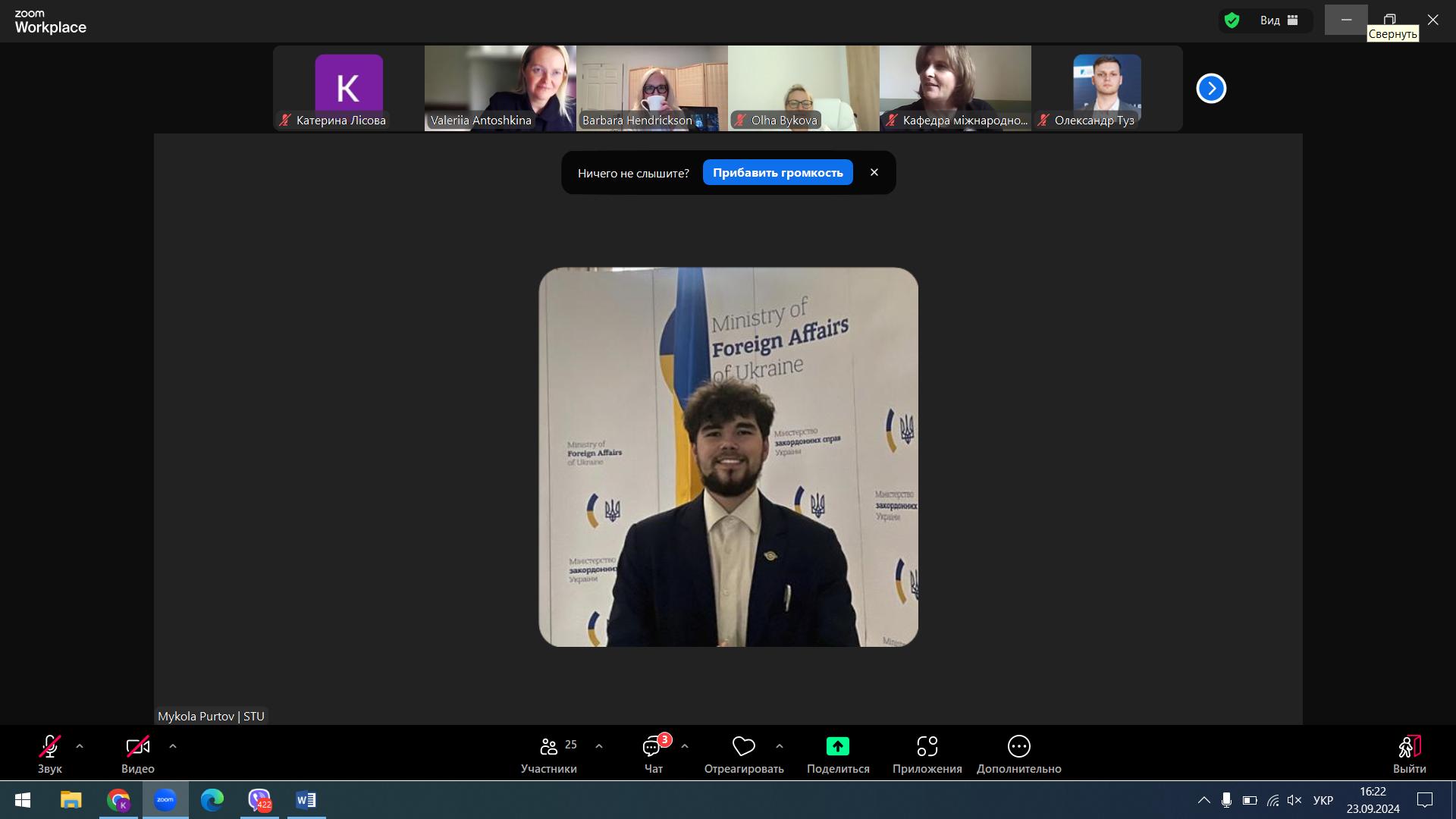
Task: Open Microsoft Word from the taskbar
Action: [x=306, y=800]
